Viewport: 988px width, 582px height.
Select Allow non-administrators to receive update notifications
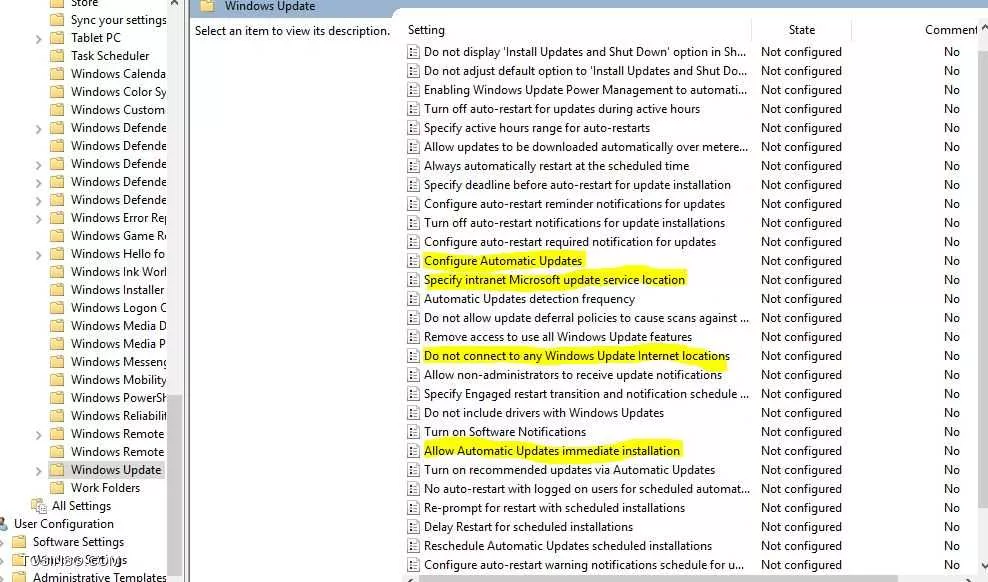[x=573, y=375]
